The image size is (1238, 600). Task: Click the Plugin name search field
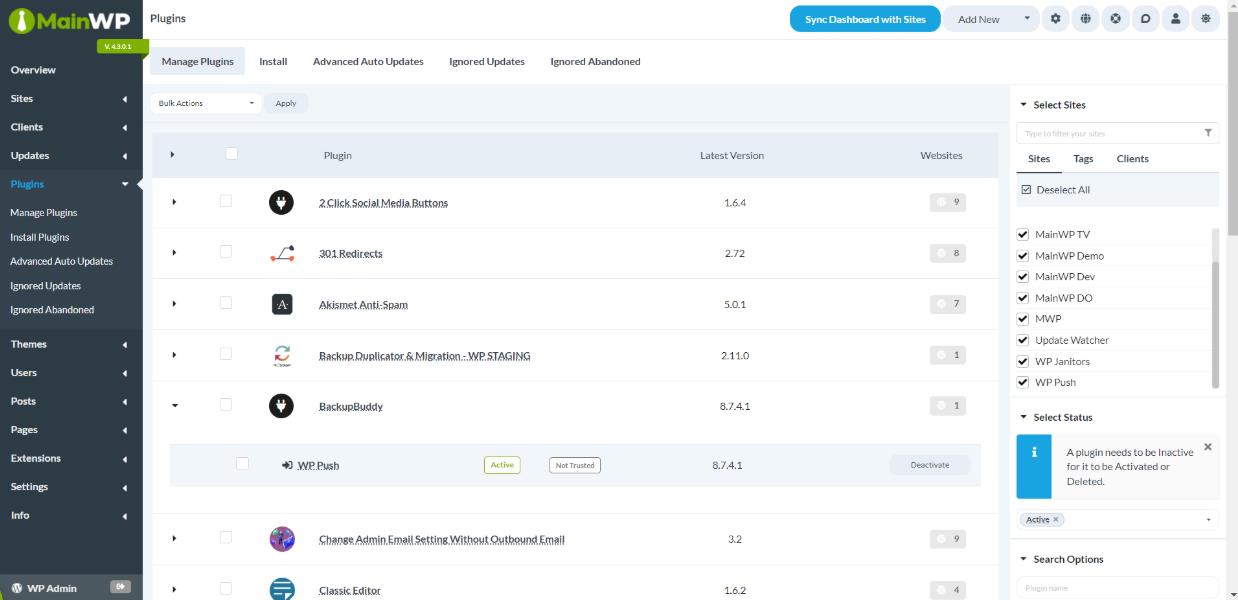[x=1116, y=588]
